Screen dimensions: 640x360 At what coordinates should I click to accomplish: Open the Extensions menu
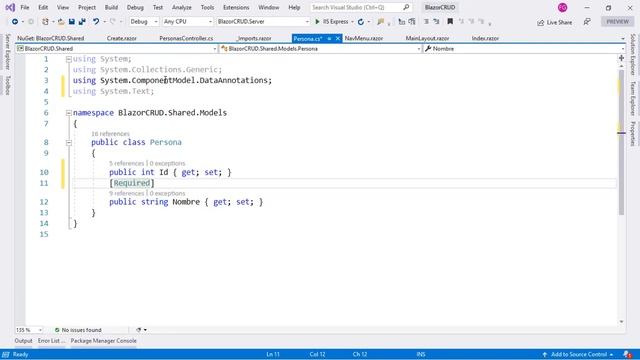pyautogui.click(x=236, y=7)
